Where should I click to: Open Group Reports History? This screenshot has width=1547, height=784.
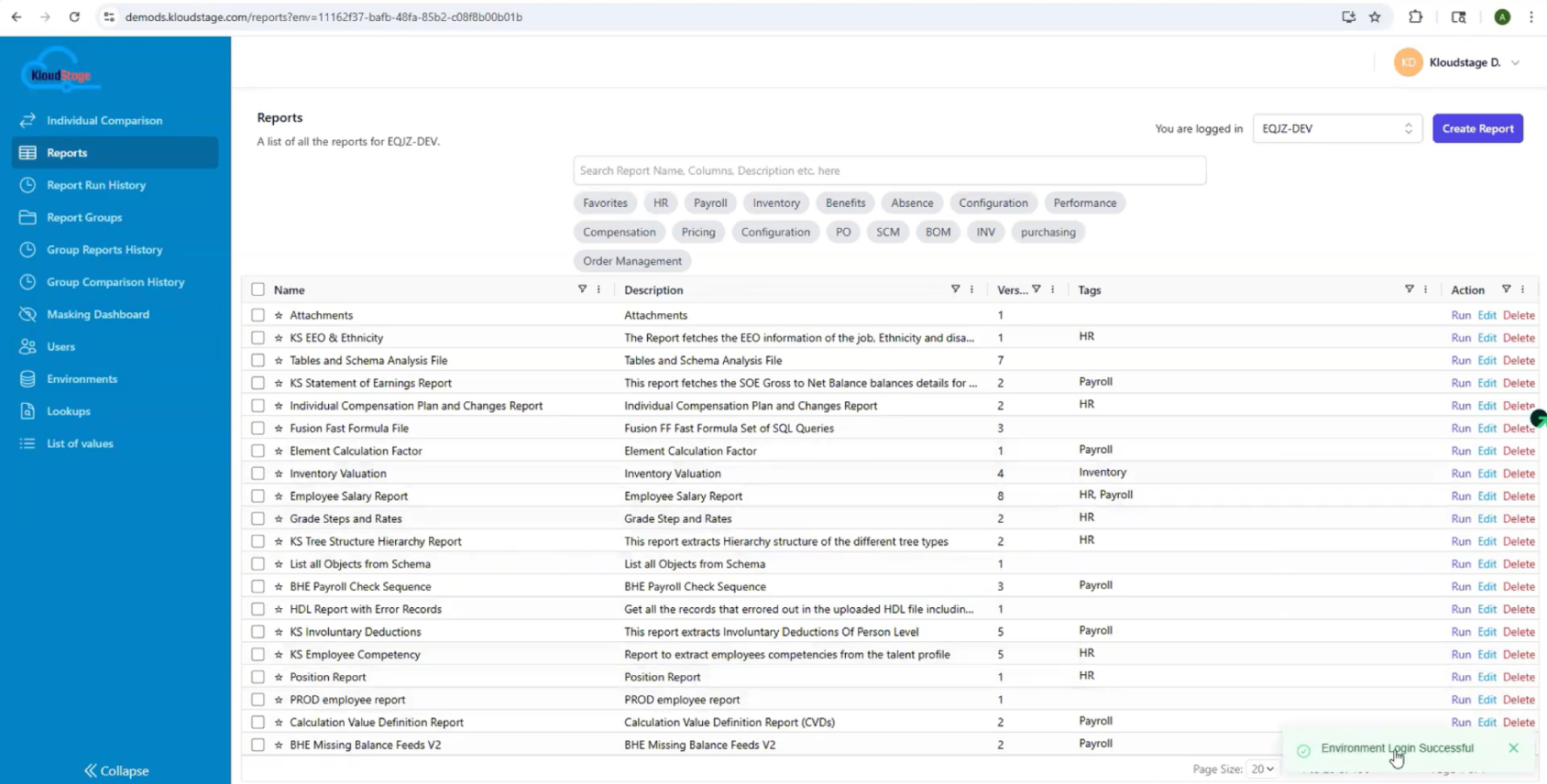[x=104, y=249]
